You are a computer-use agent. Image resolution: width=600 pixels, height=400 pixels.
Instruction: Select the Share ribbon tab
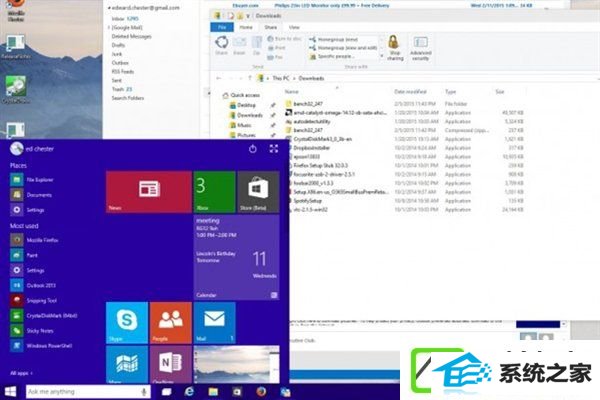271,27
